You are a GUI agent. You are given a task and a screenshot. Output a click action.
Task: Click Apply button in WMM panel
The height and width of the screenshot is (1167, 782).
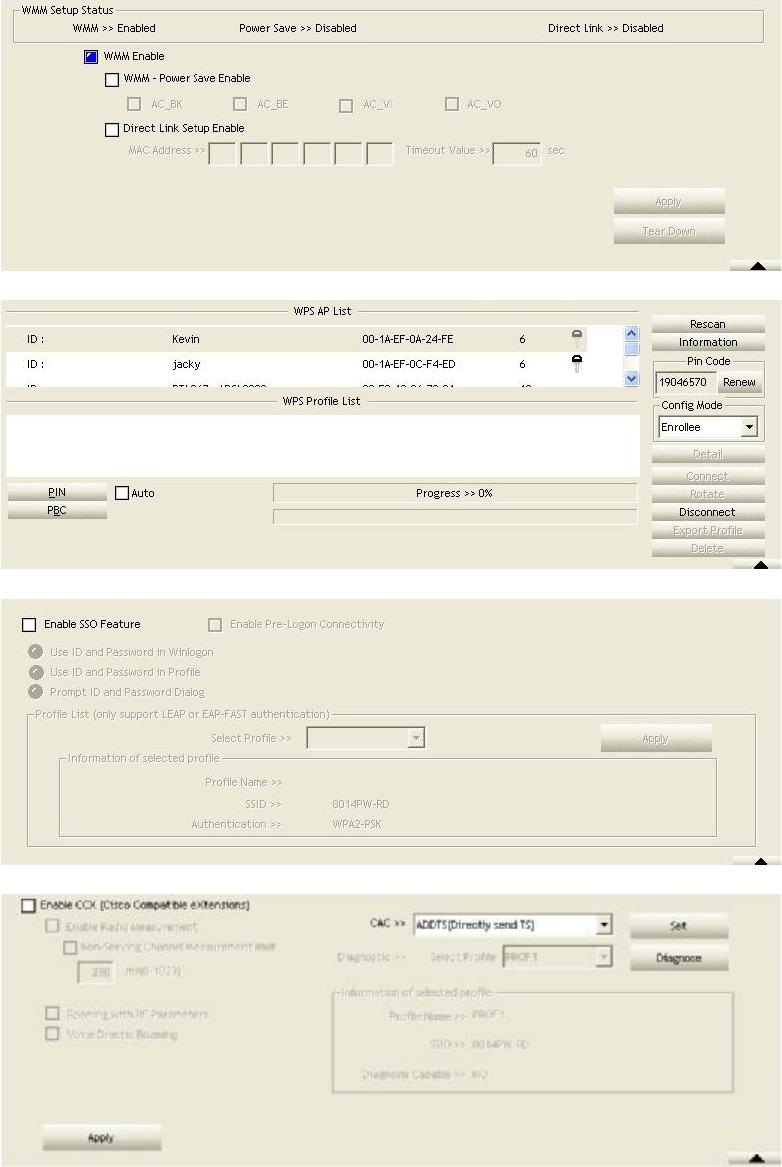[x=669, y=202]
